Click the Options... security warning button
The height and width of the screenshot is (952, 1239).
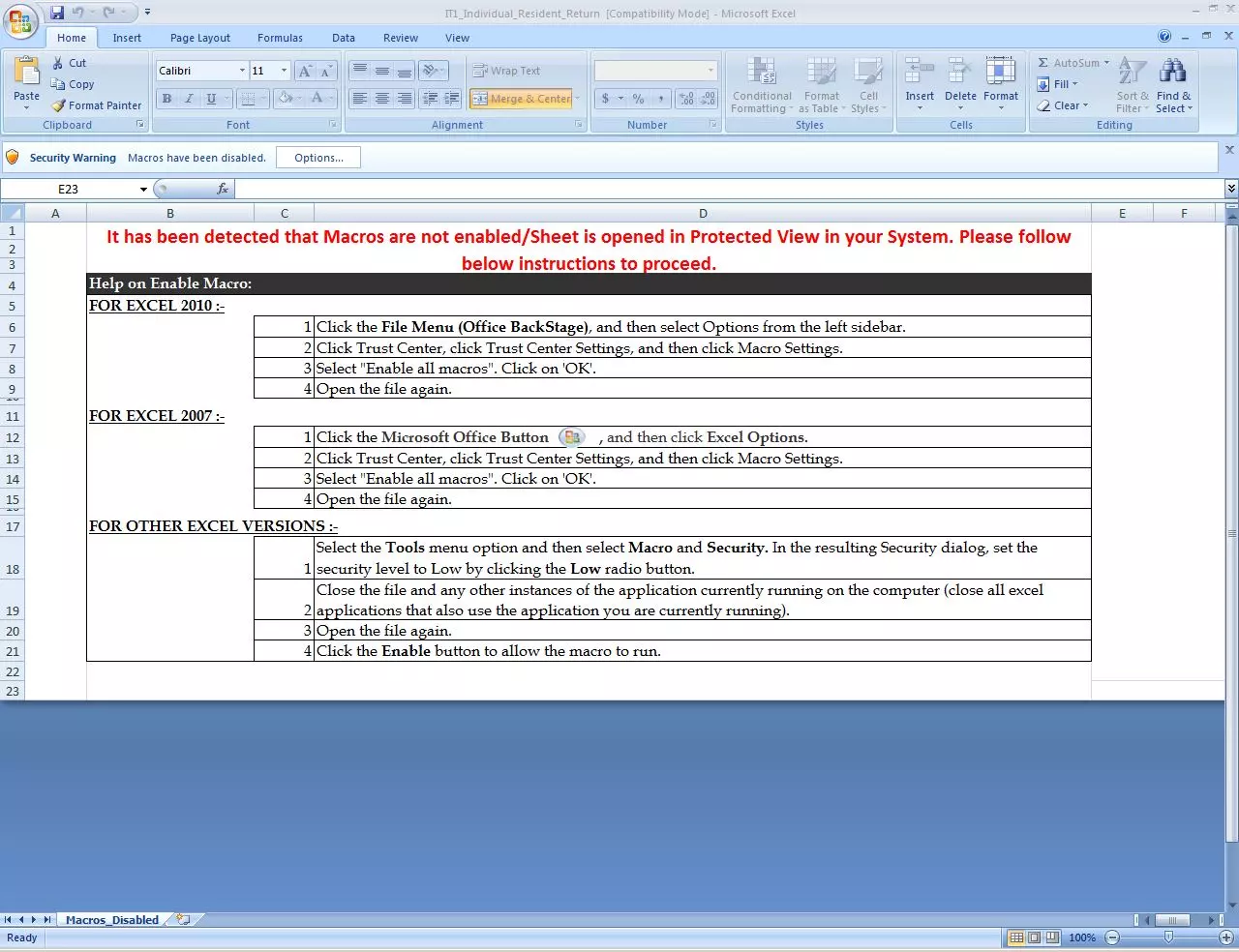318,158
